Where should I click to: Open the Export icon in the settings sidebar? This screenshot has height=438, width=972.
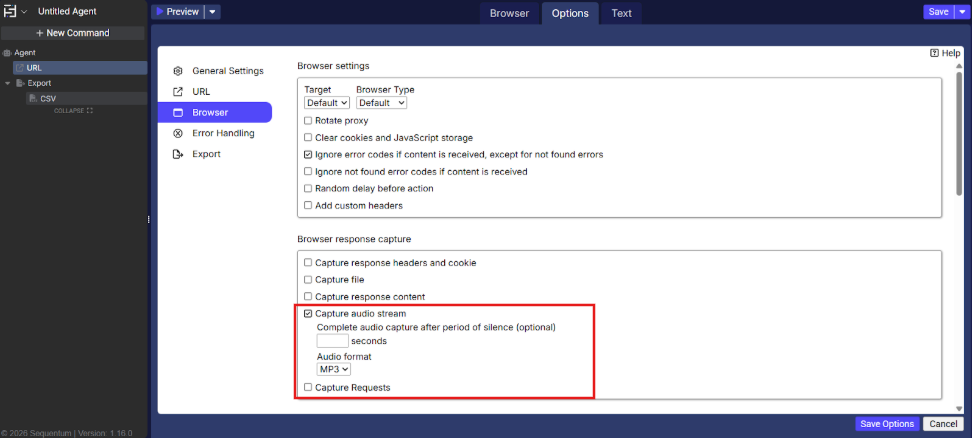point(178,154)
